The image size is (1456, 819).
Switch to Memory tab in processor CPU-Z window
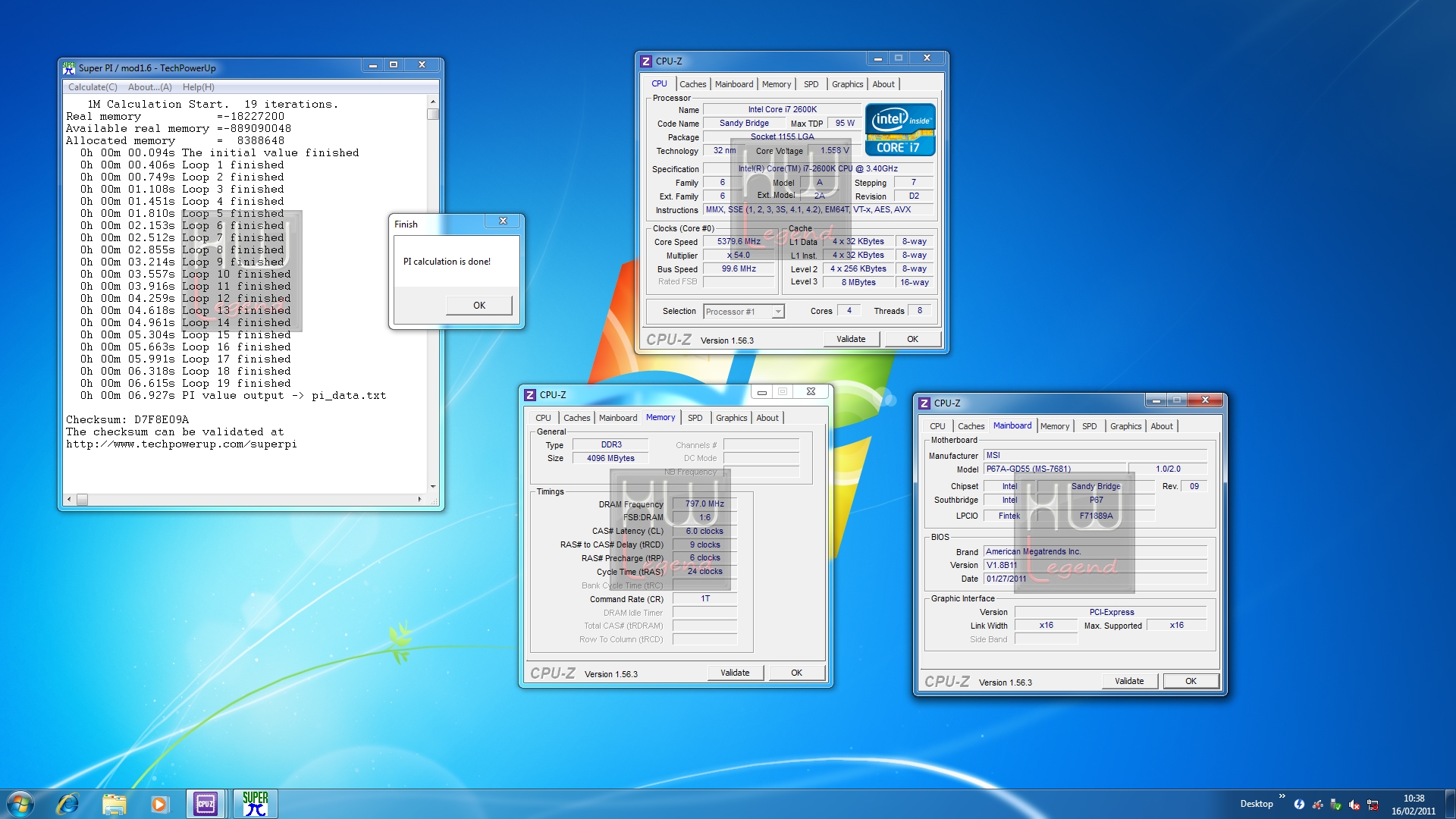pyautogui.click(x=777, y=84)
